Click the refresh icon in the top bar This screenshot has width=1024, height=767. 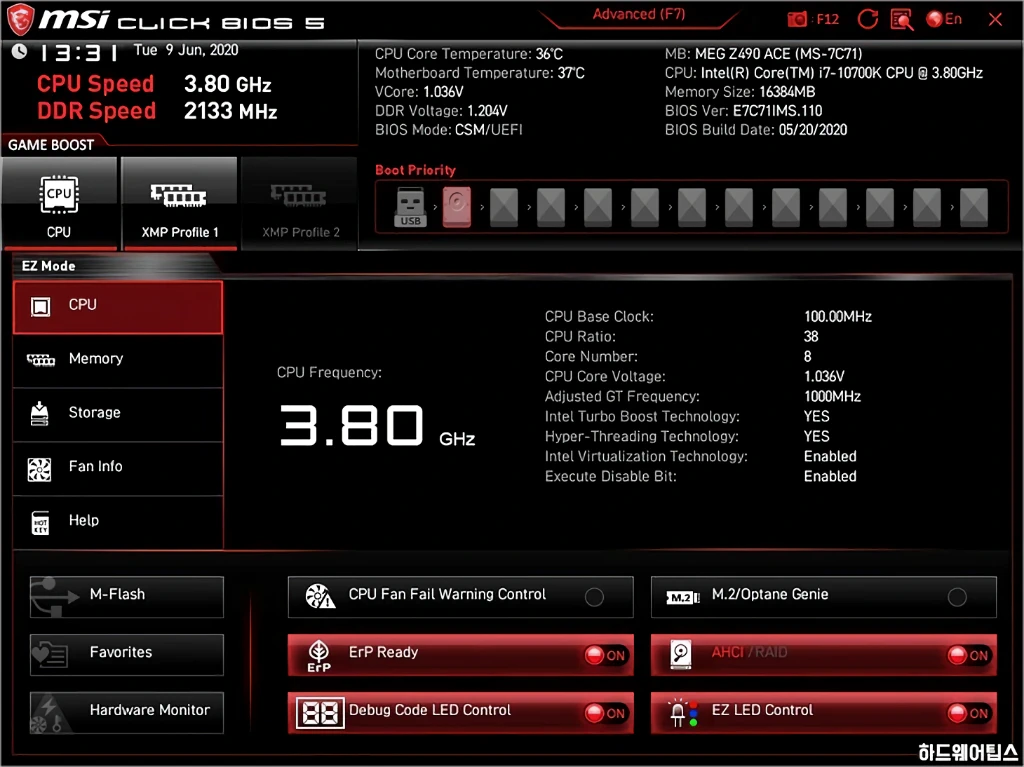[x=867, y=19]
